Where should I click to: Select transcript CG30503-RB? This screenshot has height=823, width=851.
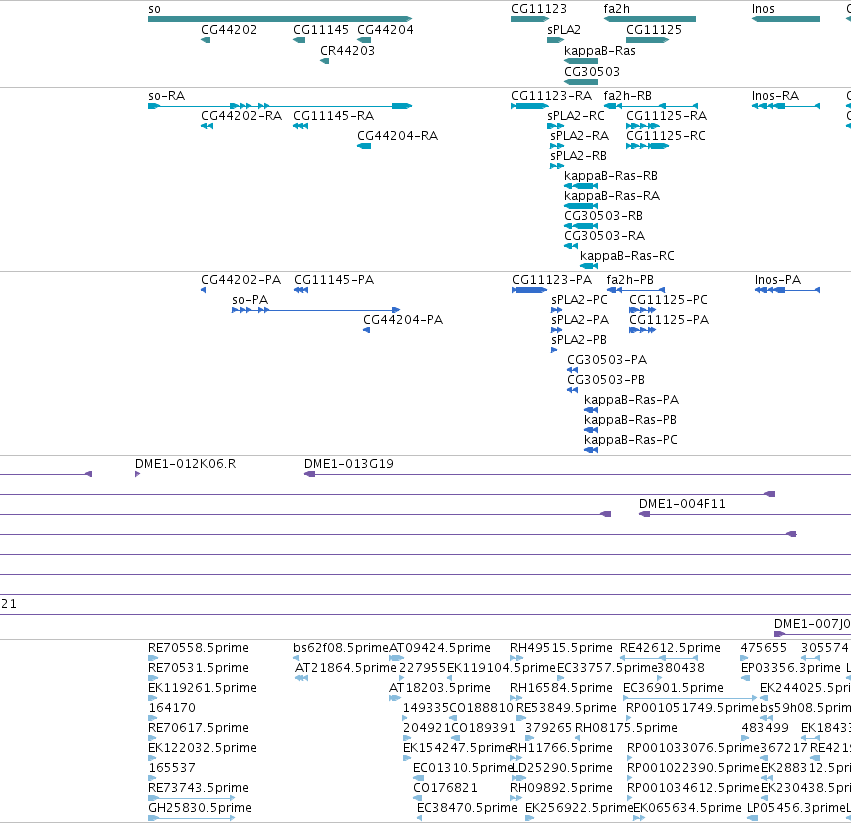[604, 216]
